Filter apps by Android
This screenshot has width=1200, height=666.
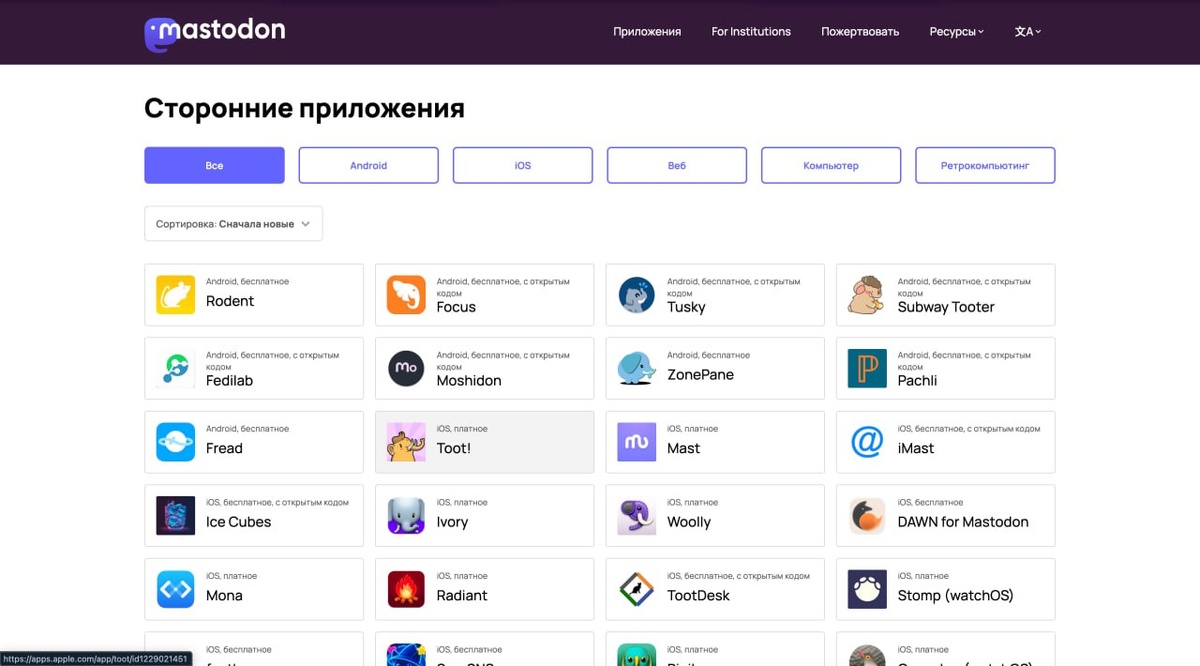[x=368, y=166]
